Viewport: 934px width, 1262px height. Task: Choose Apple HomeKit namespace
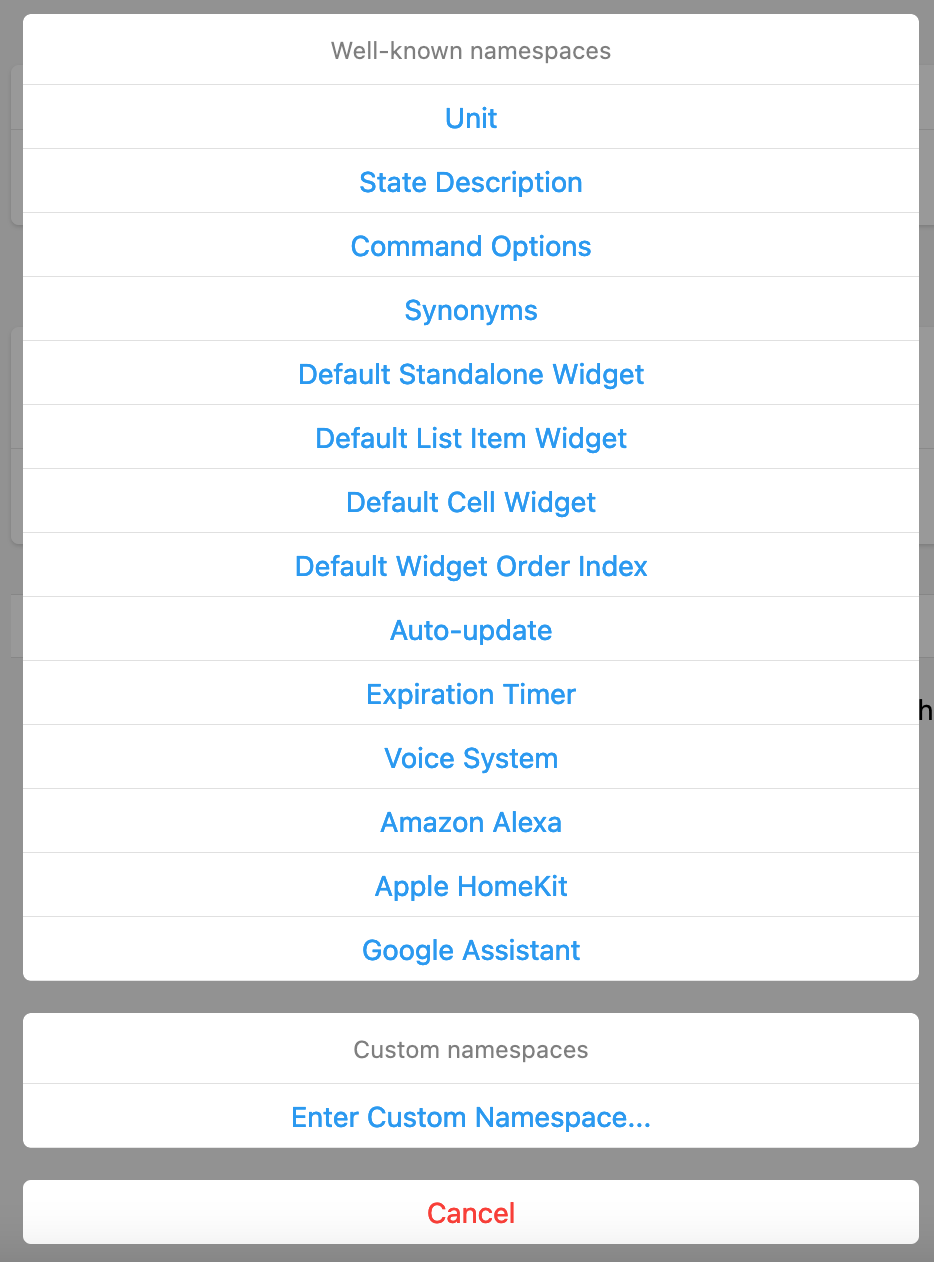pyautogui.click(x=471, y=886)
